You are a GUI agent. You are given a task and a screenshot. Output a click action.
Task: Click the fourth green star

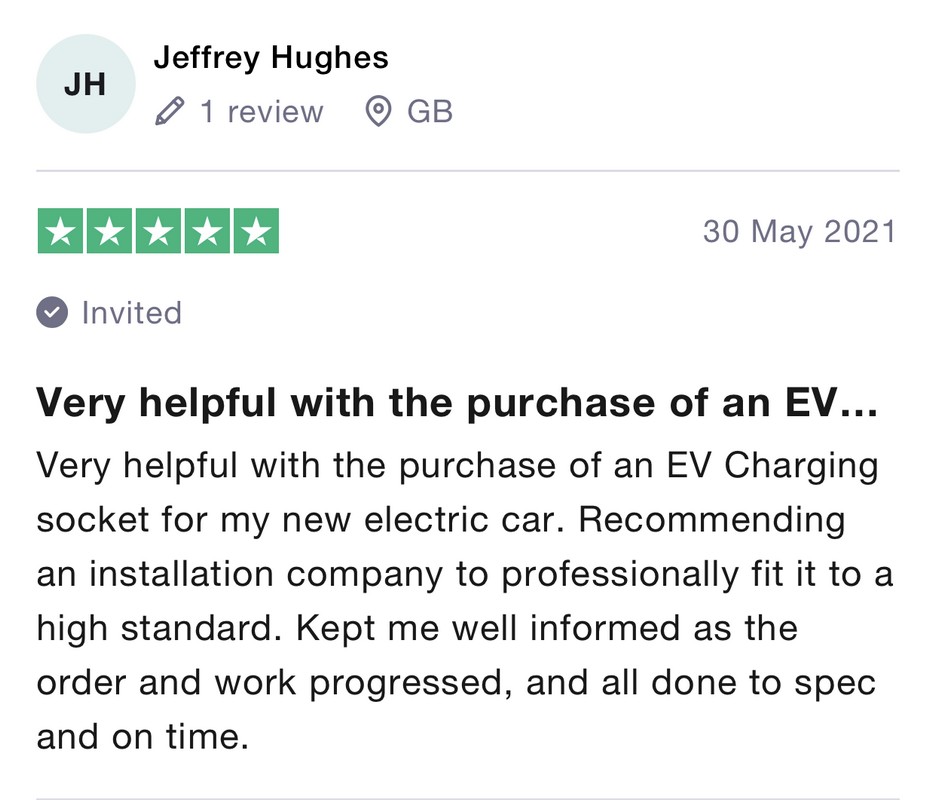pos(207,231)
